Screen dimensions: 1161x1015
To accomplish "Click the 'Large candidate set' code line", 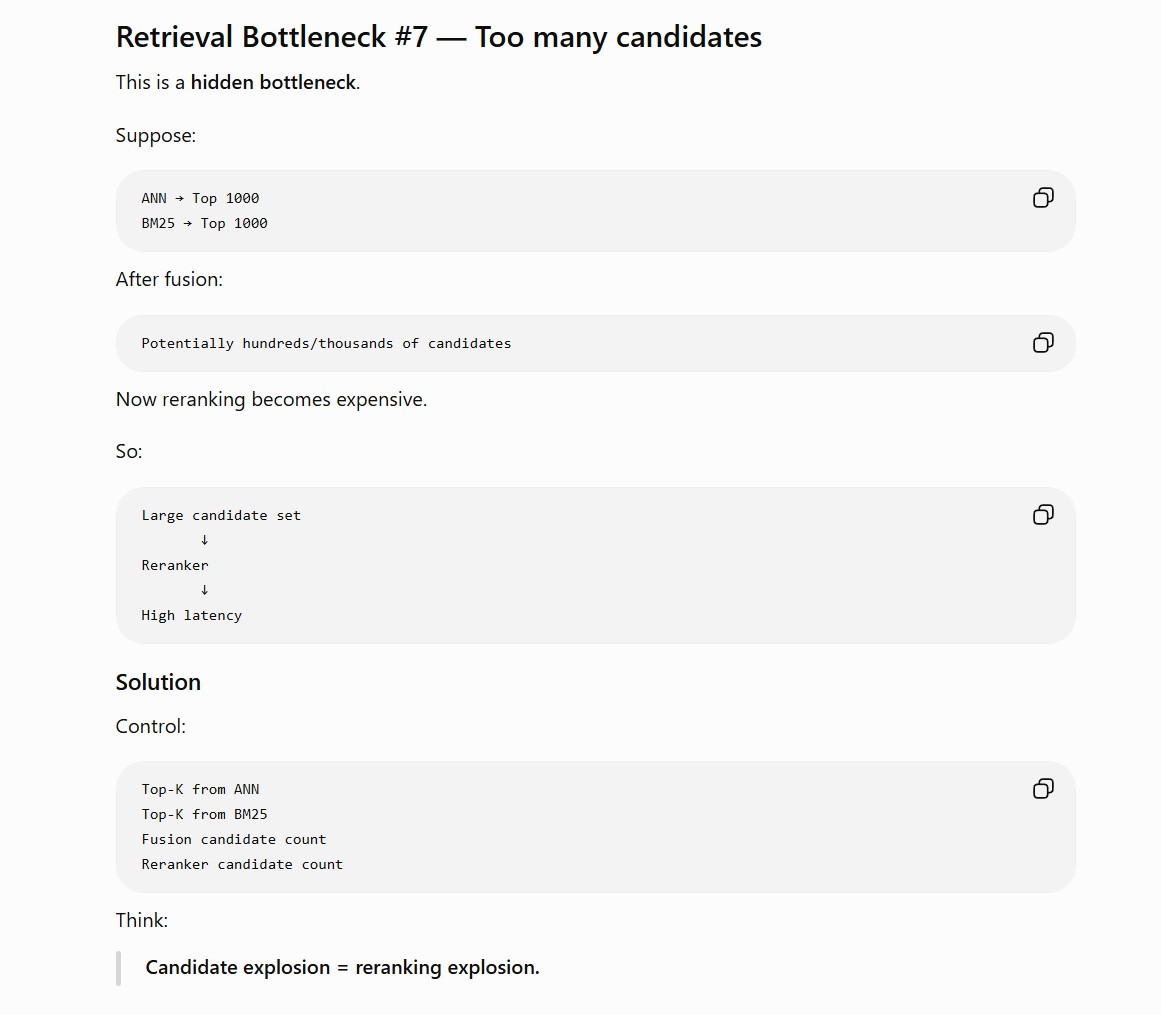I will [221, 515].
